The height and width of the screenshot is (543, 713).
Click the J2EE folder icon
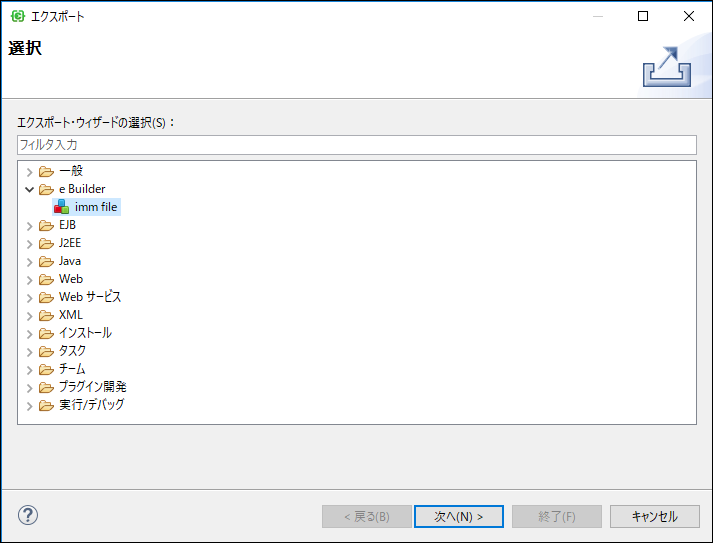click(x=46, y=243)
